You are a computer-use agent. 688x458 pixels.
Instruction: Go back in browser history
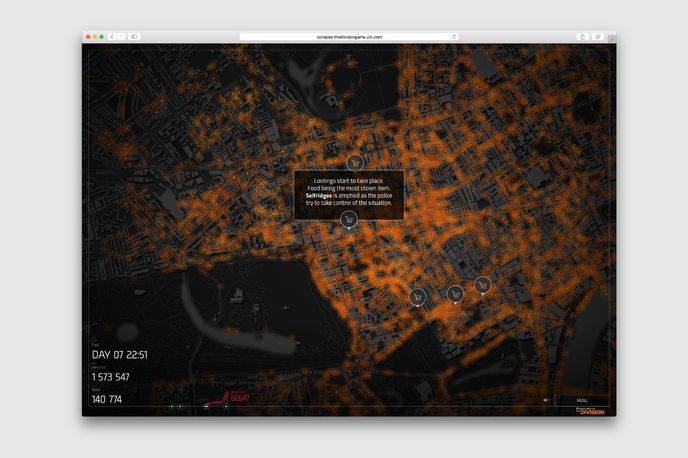click(111, 37)
